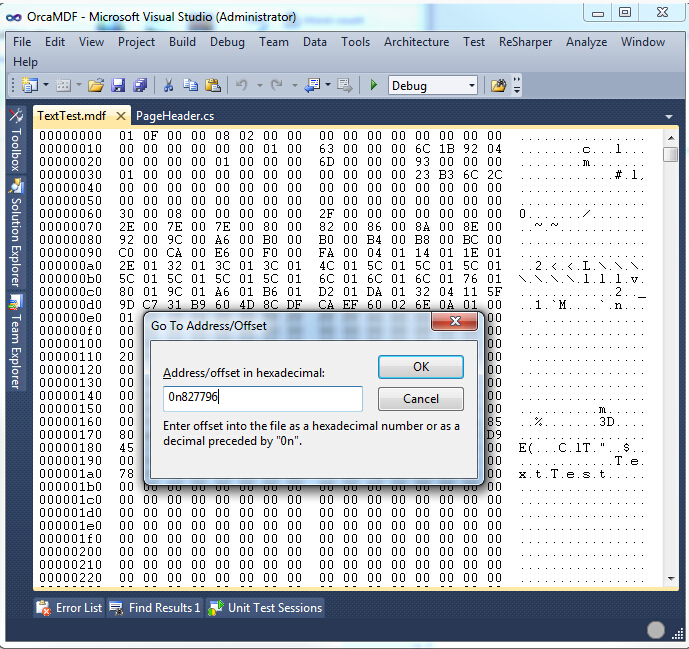Confirm the offset with the OK button
The width and height of the screenshot is (689, 649).
point(421,367)
